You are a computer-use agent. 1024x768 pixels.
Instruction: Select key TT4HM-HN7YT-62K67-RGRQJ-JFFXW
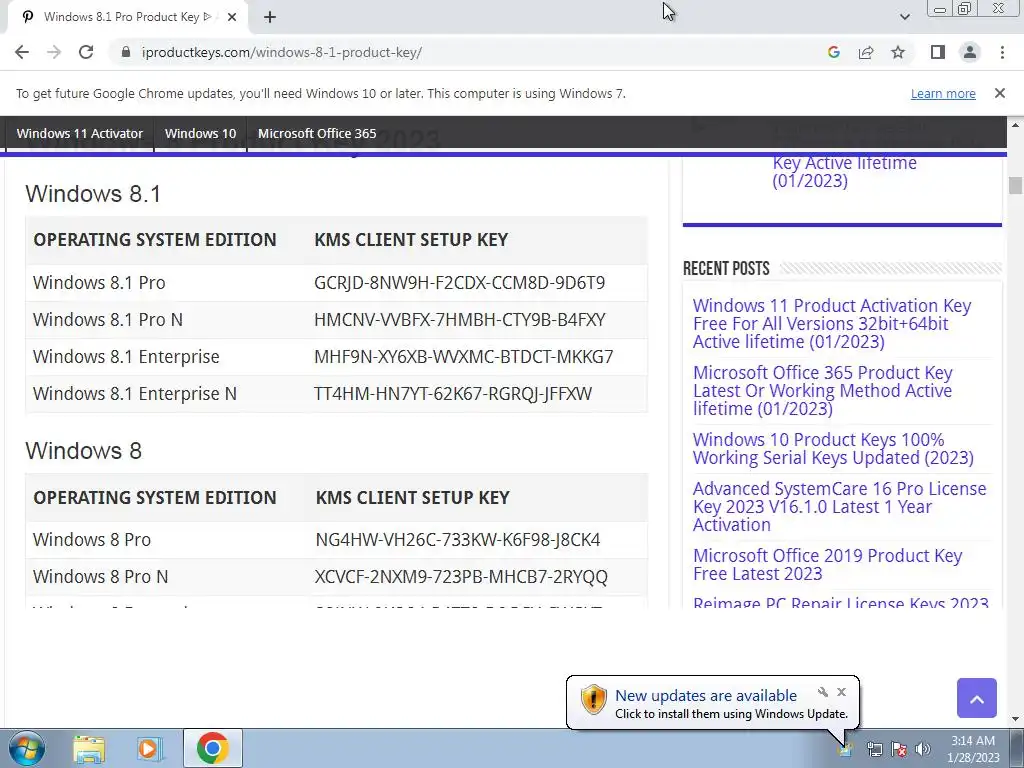[x=453, y=394]
